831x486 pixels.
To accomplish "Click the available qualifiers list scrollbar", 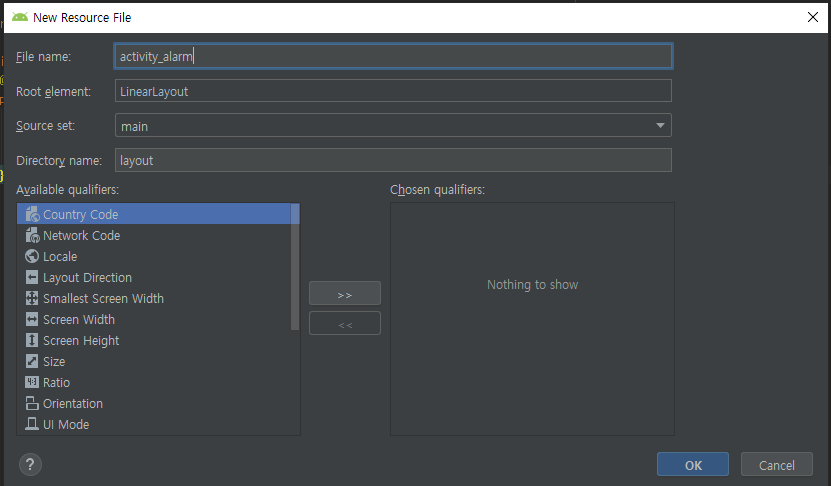I will click(295, 267).
